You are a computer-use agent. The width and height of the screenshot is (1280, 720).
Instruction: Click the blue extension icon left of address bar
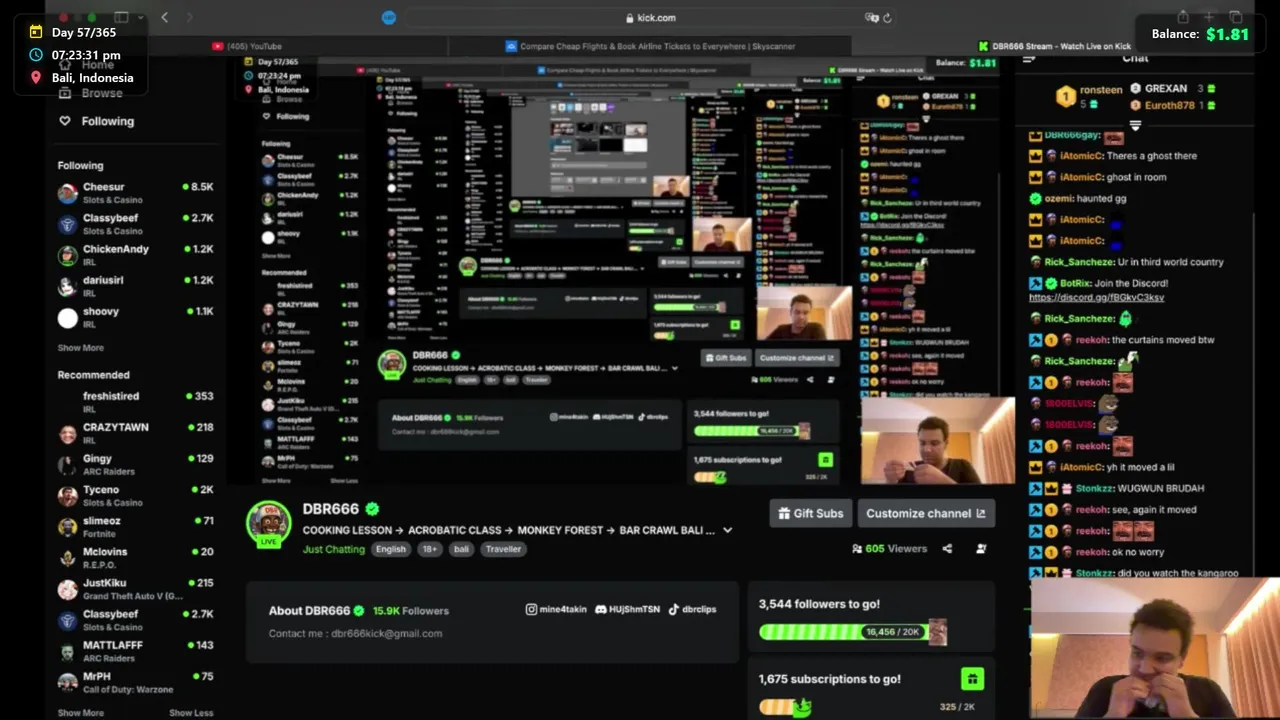pyautogui.click(x=389, y=18)
